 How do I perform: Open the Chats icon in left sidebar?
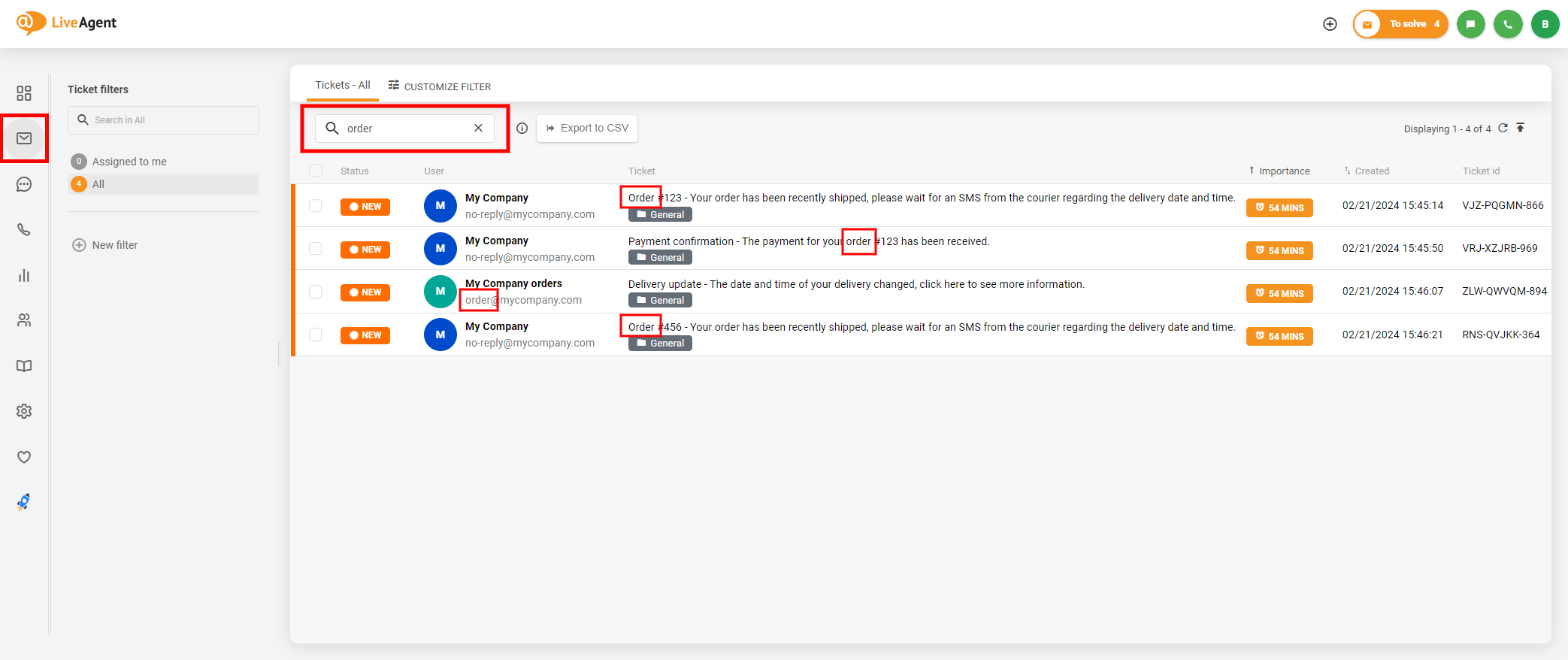click(x=24, y=184)
